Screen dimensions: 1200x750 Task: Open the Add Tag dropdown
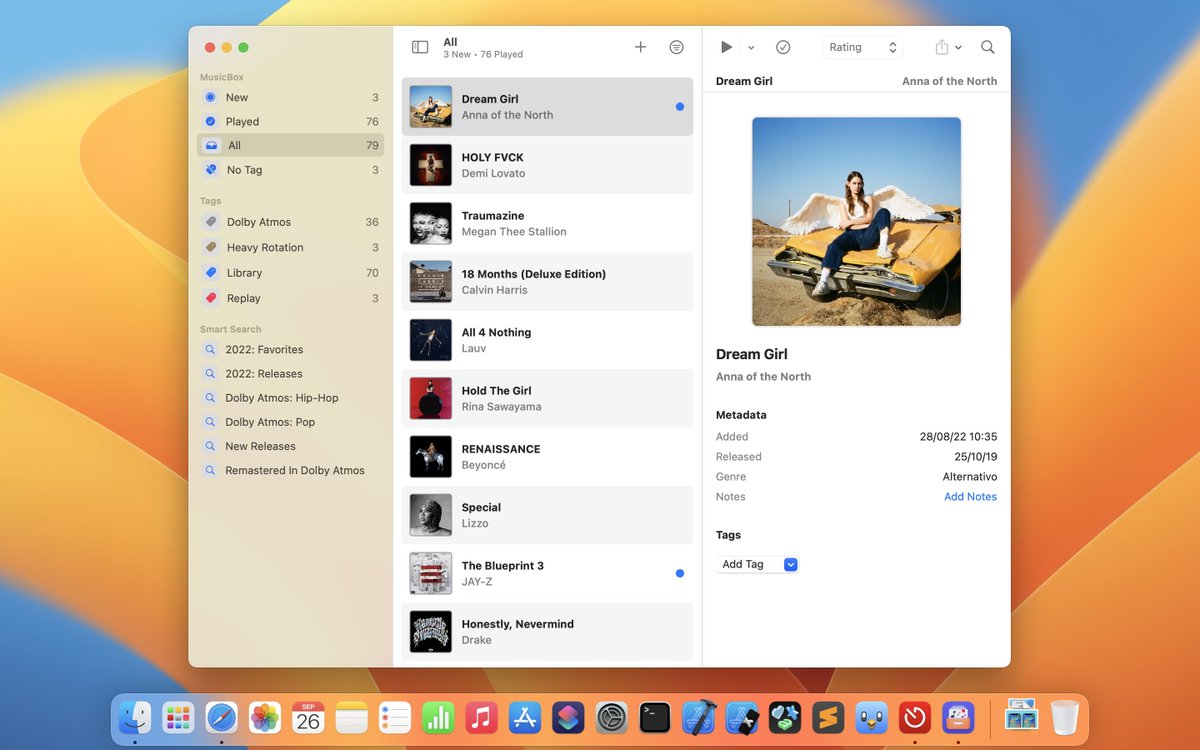[757, 564]
